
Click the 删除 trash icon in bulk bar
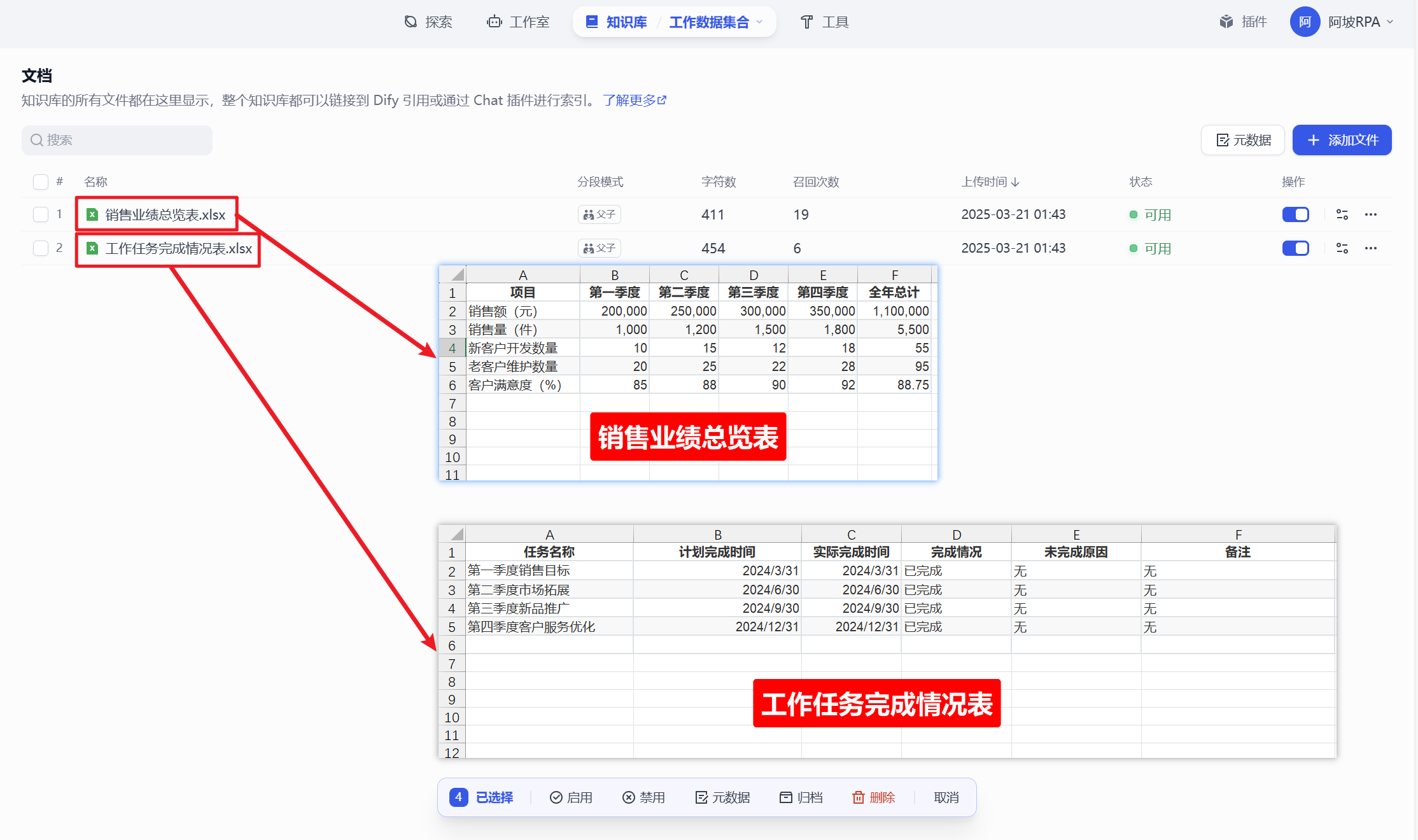click(859, 797)
